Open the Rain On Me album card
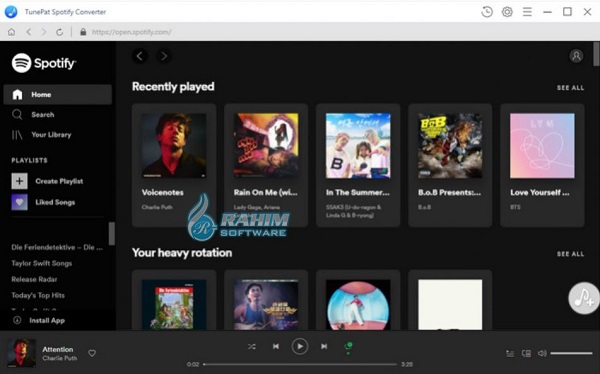 tap(266, 165)
